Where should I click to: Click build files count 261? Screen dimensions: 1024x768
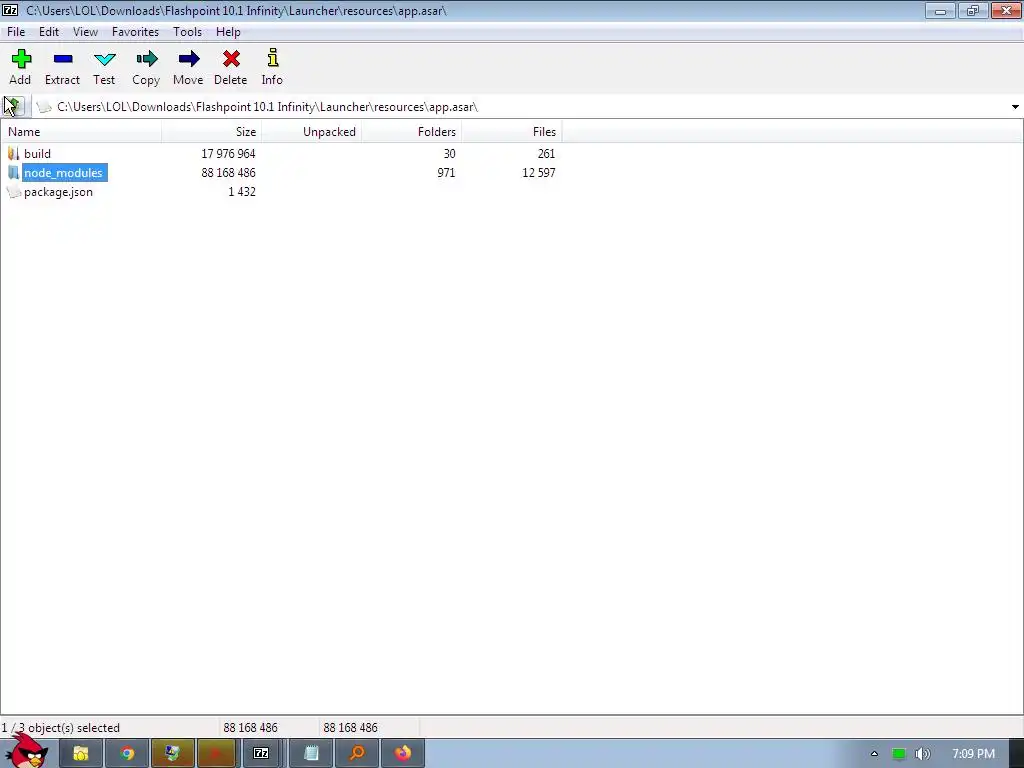[546, 153]
